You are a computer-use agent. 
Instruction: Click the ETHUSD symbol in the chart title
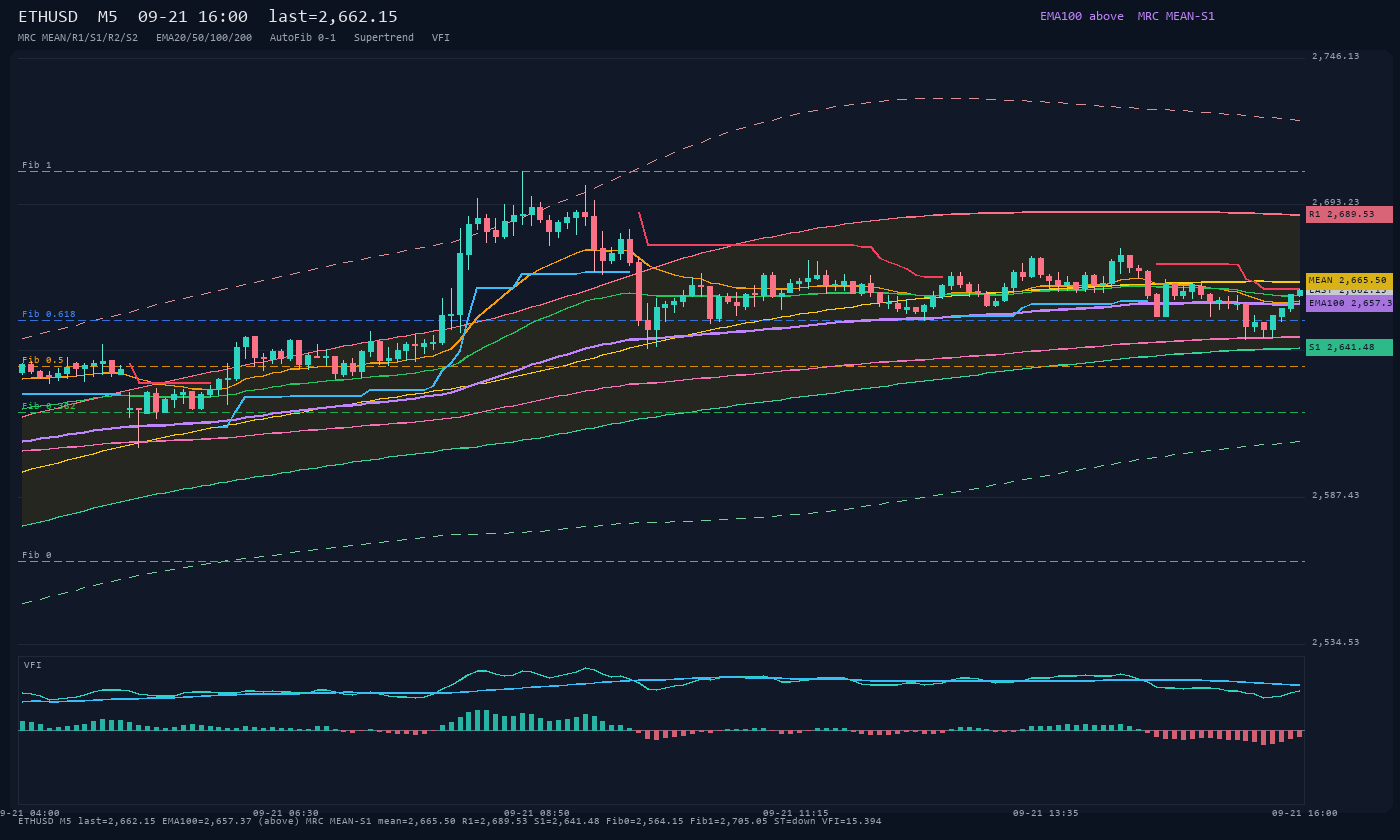(x=48, y=16)
